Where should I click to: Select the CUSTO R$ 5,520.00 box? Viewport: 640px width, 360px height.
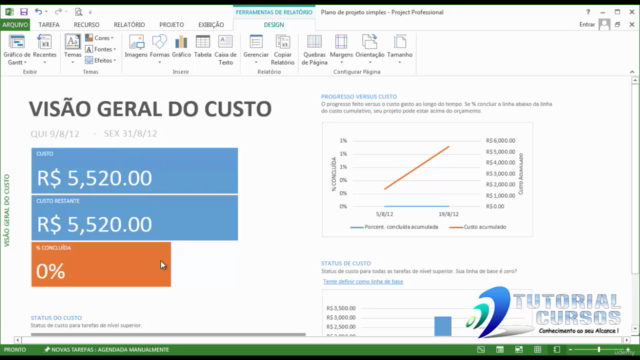pyautogui.click(x=135, y=171)
